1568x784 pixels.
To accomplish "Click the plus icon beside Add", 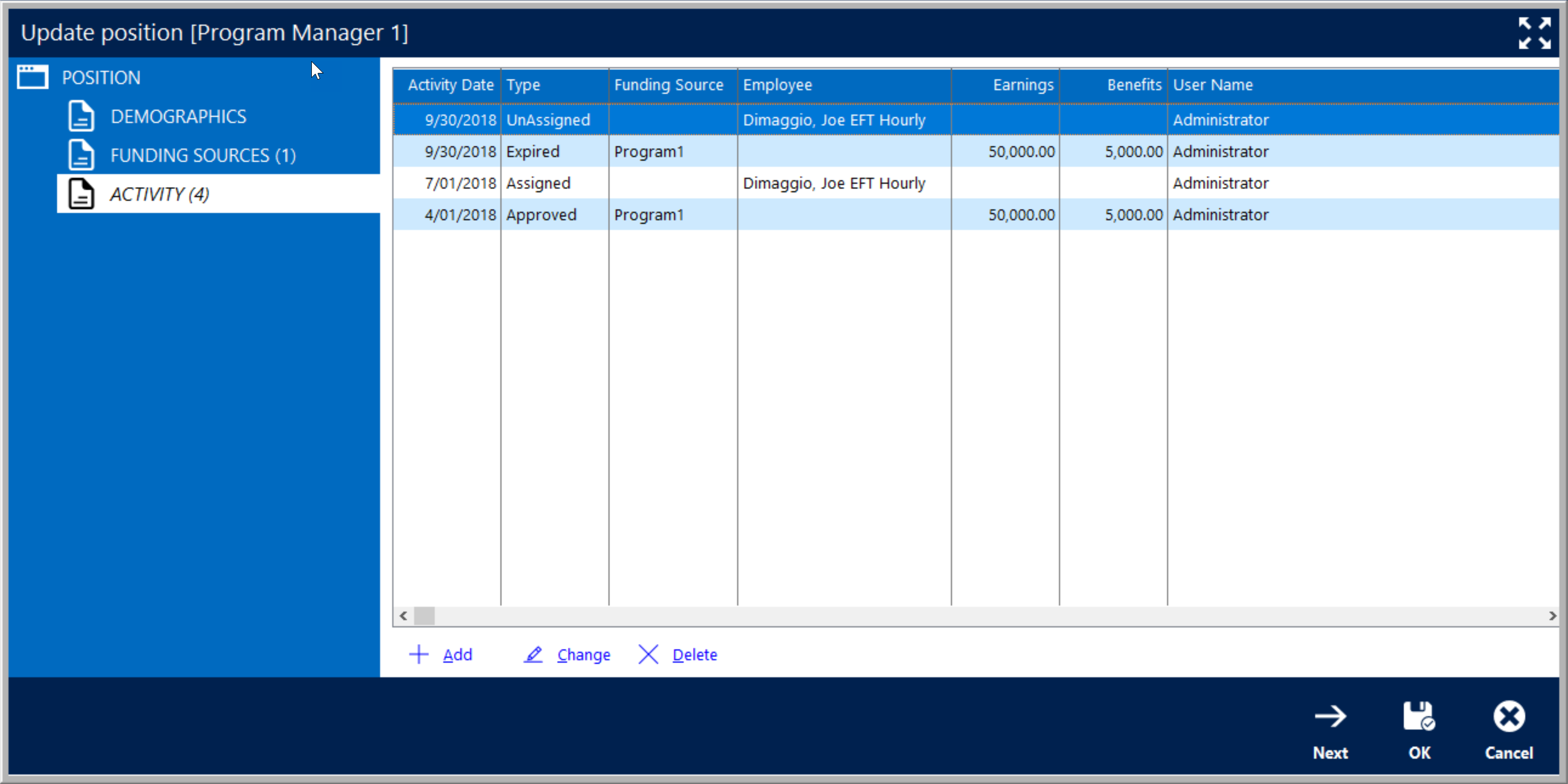I will (419, 654).
